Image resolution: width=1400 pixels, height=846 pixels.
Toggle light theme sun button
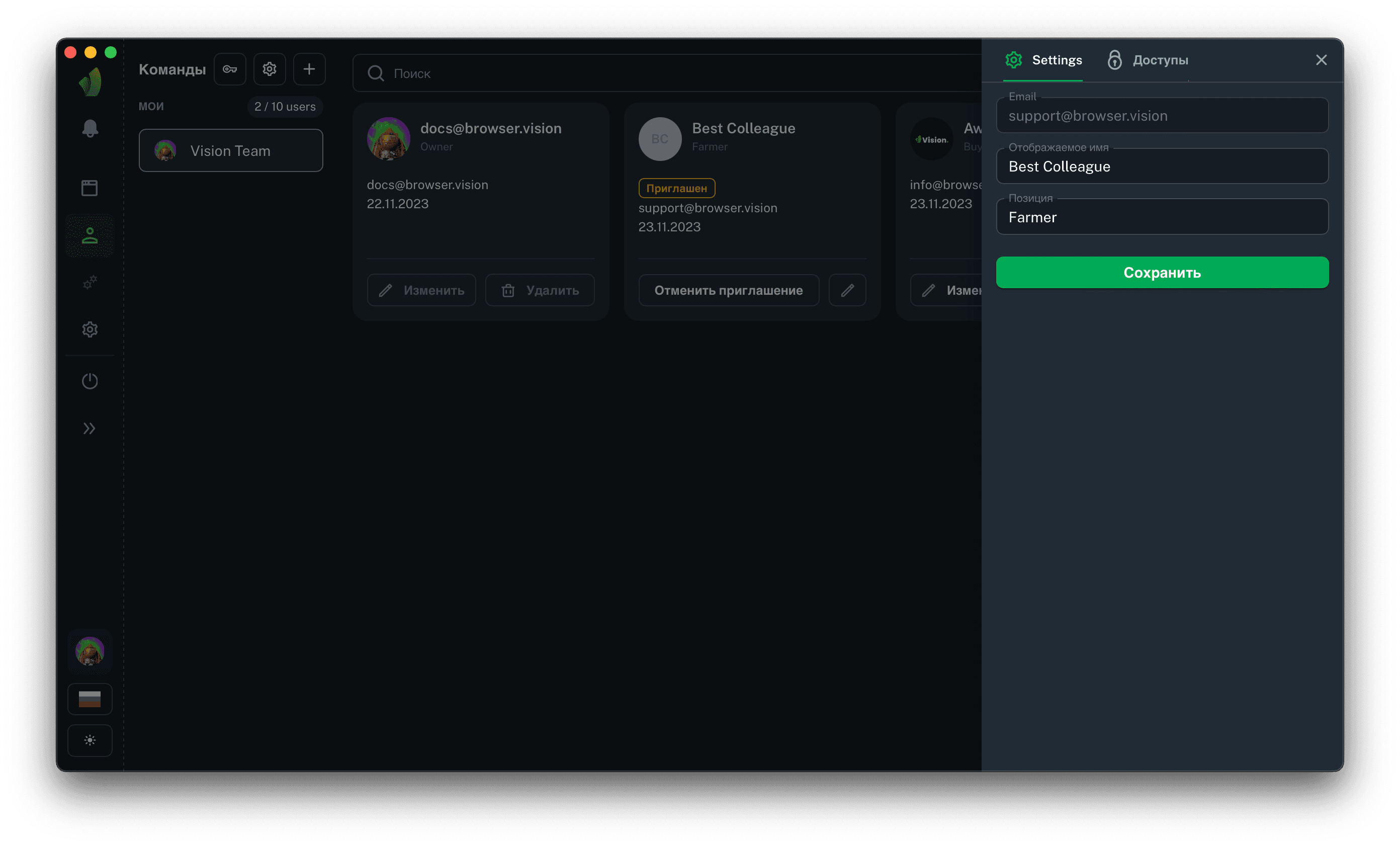point(90,740)
